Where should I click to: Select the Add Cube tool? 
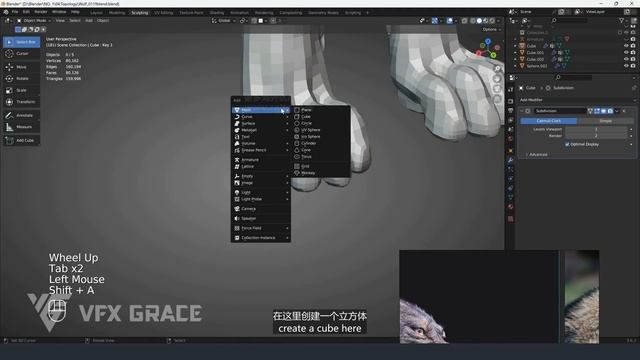[22, 140]
